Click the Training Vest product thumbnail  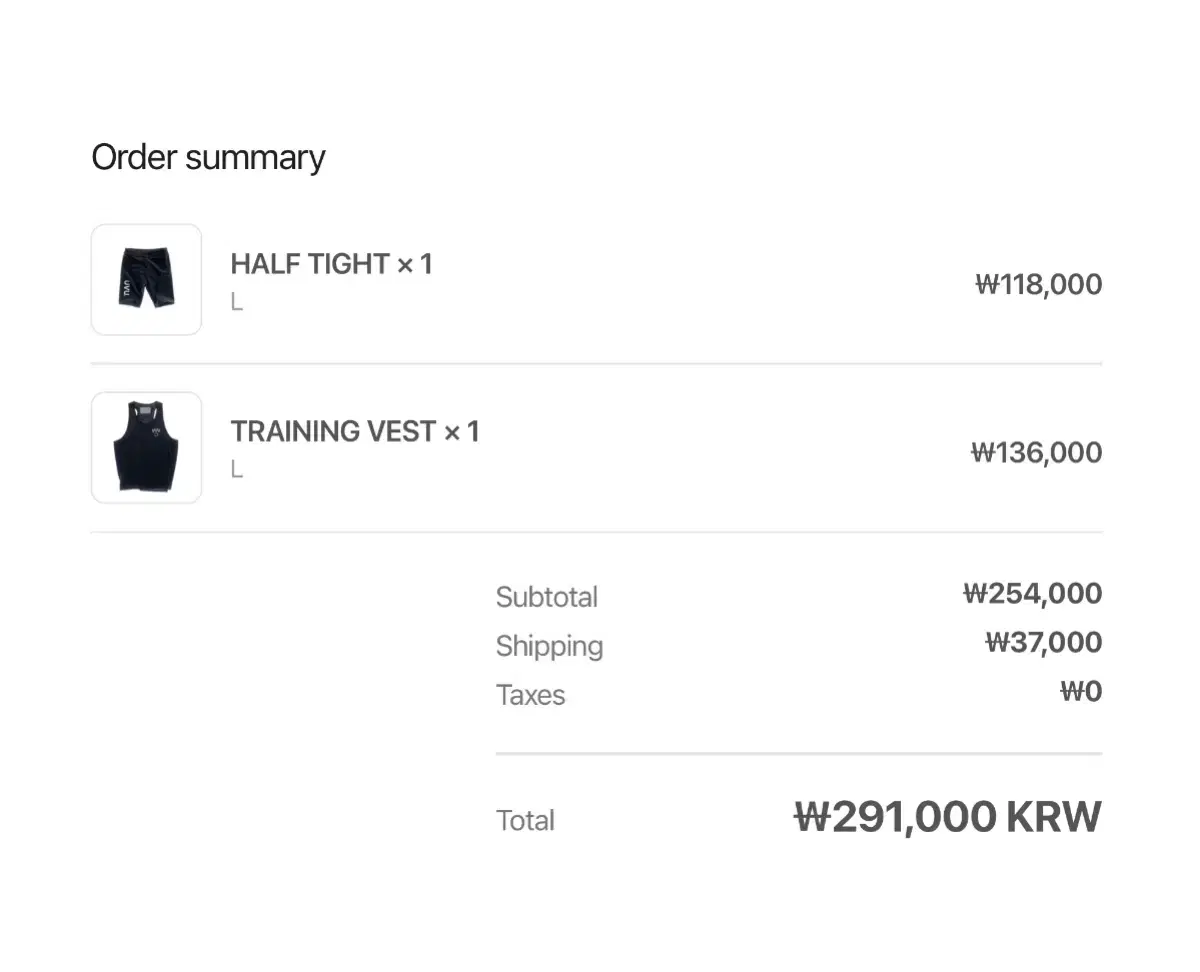pyautogui.click(x=146, y=447)
